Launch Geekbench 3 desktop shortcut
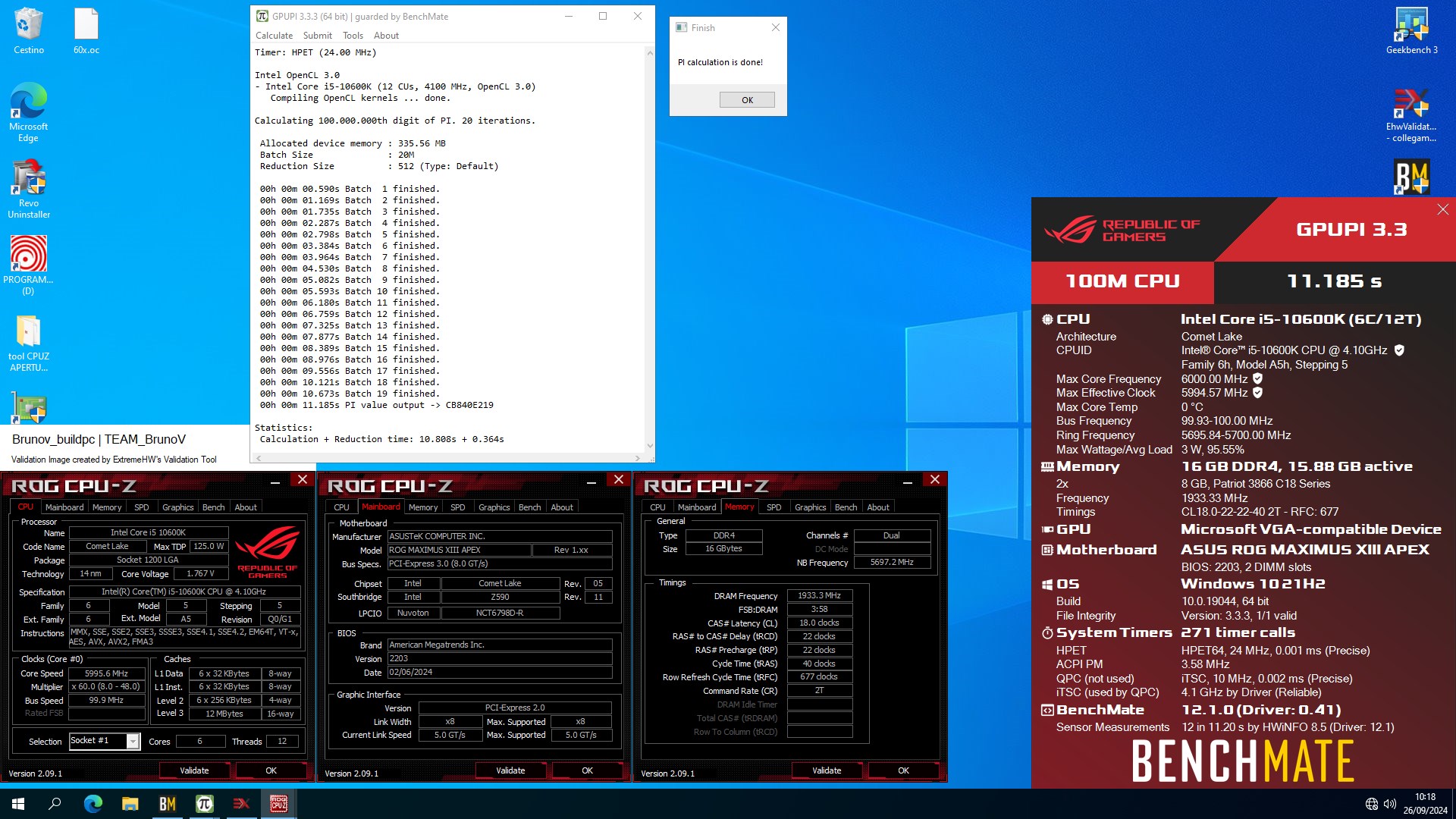Screen dimensions: 1456x819 (1411, 30)
